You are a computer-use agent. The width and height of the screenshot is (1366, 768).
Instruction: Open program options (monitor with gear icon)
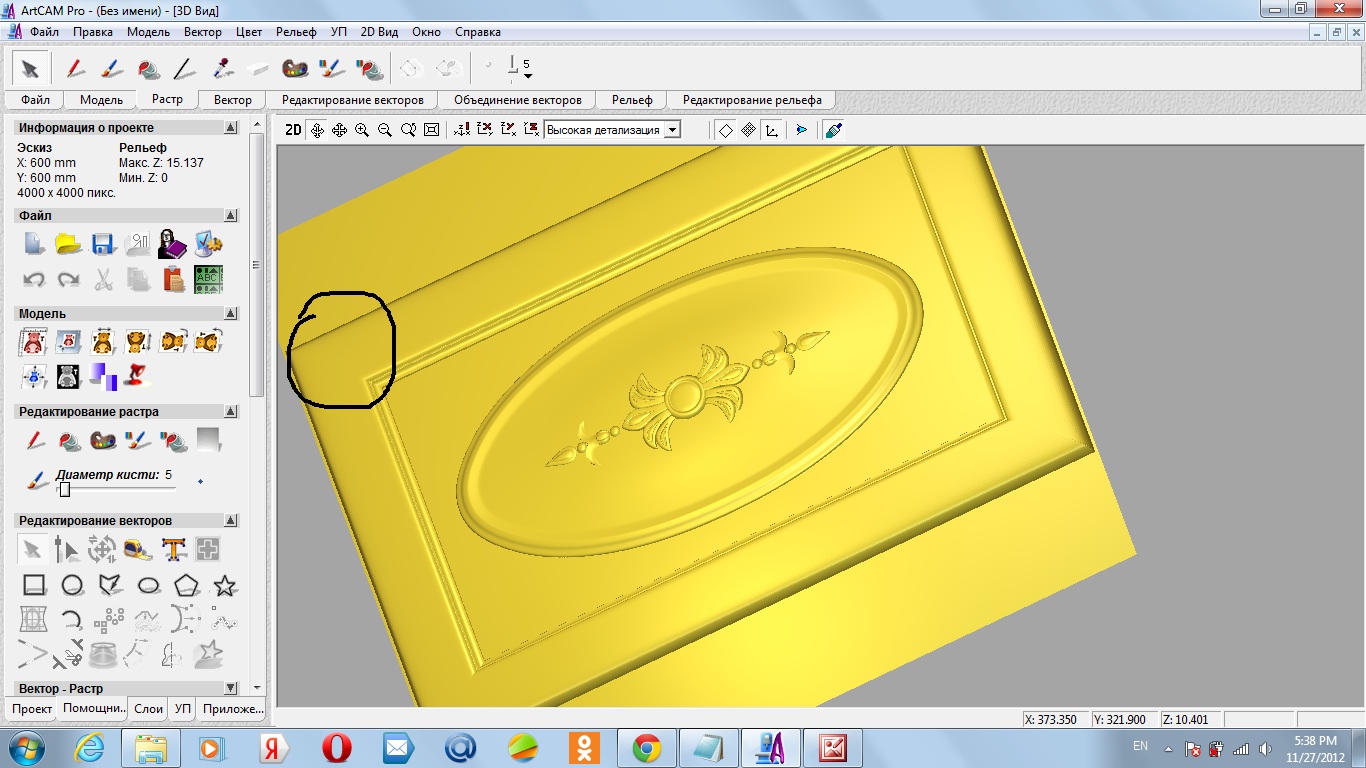tap(208, 244)
